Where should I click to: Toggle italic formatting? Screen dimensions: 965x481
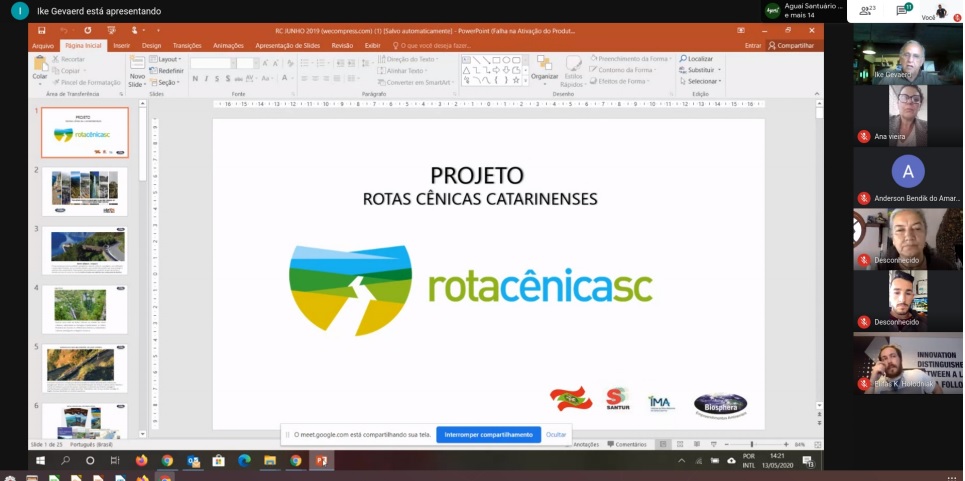(x=206, y=79)
